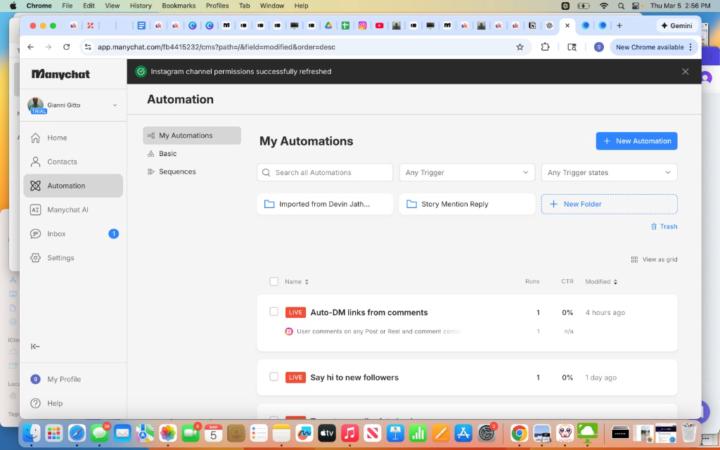The width and height of the screenshot is (720, 450).
Task: Switch to View as grid
Action: coord(655,259)
